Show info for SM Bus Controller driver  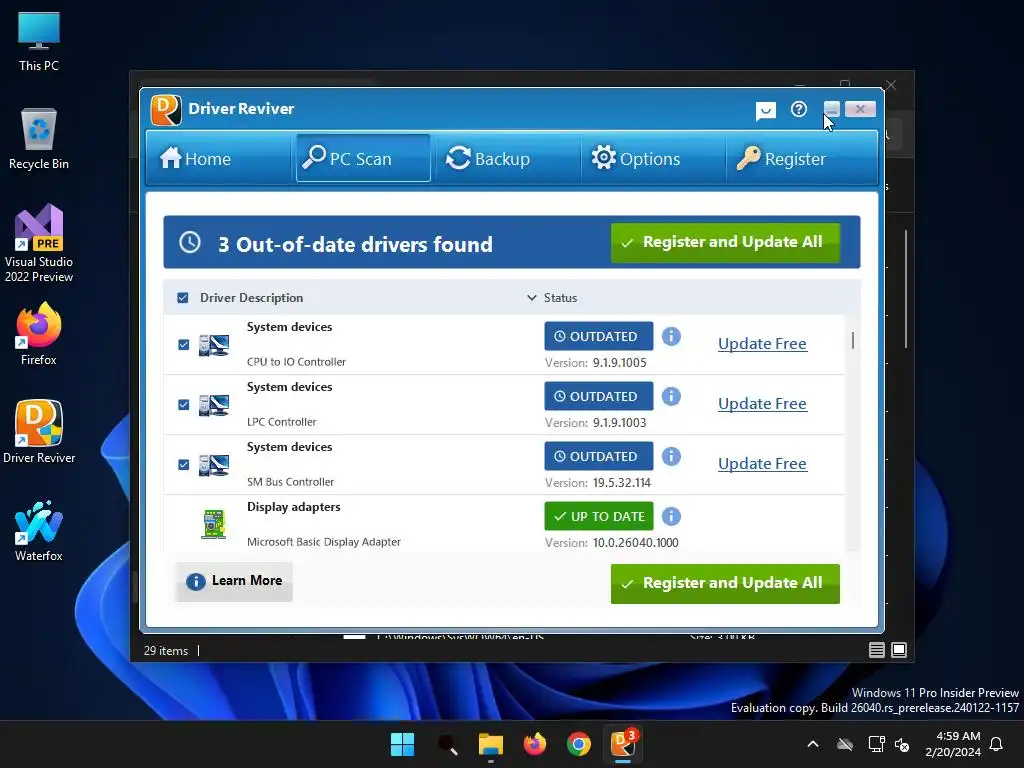671,456
